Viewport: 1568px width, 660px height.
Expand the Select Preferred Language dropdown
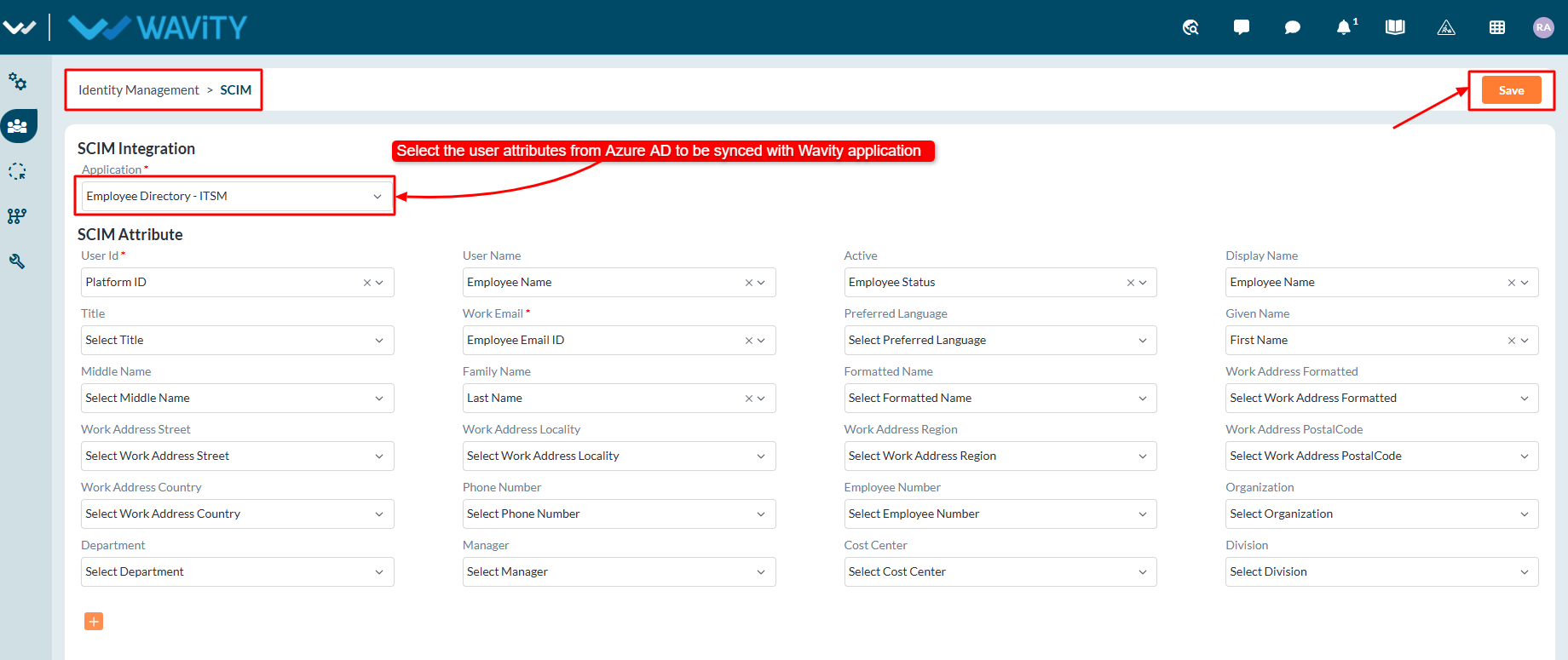coord(1000,341)
